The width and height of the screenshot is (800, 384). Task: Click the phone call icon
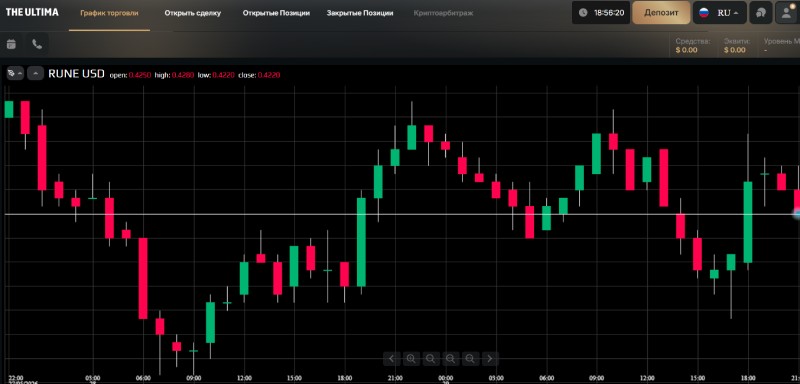[x=37, y=44]
